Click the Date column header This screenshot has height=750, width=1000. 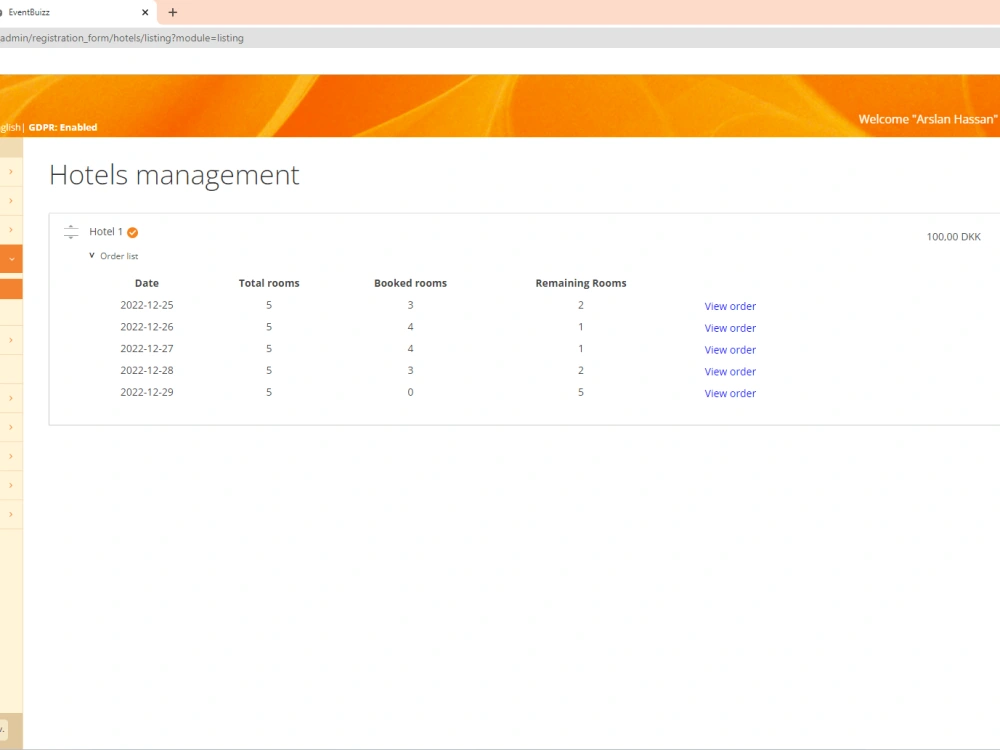point(147,283)
